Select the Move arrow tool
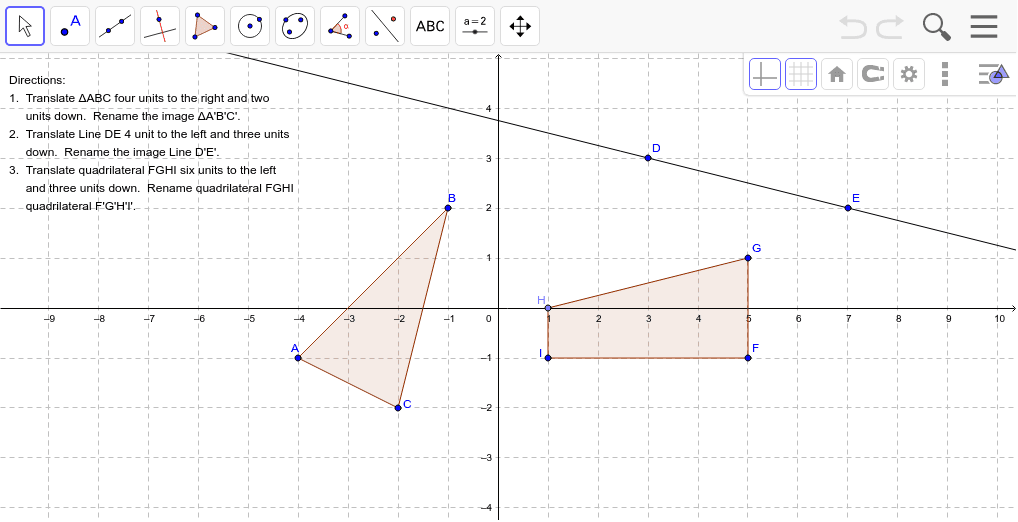 point(25,26)
